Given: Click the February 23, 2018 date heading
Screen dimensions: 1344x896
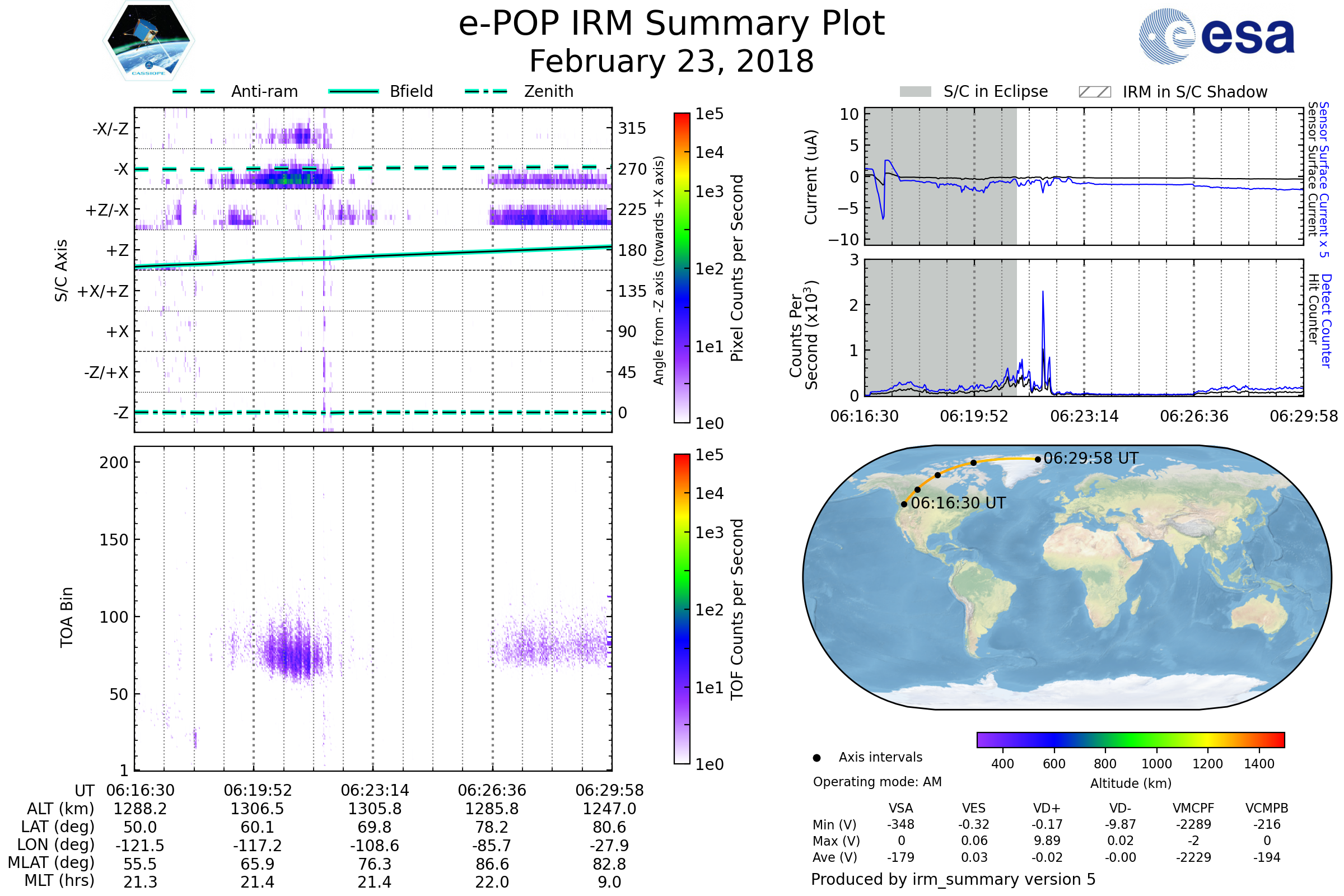Looking at the screenshot, I should tap(671, 61).
